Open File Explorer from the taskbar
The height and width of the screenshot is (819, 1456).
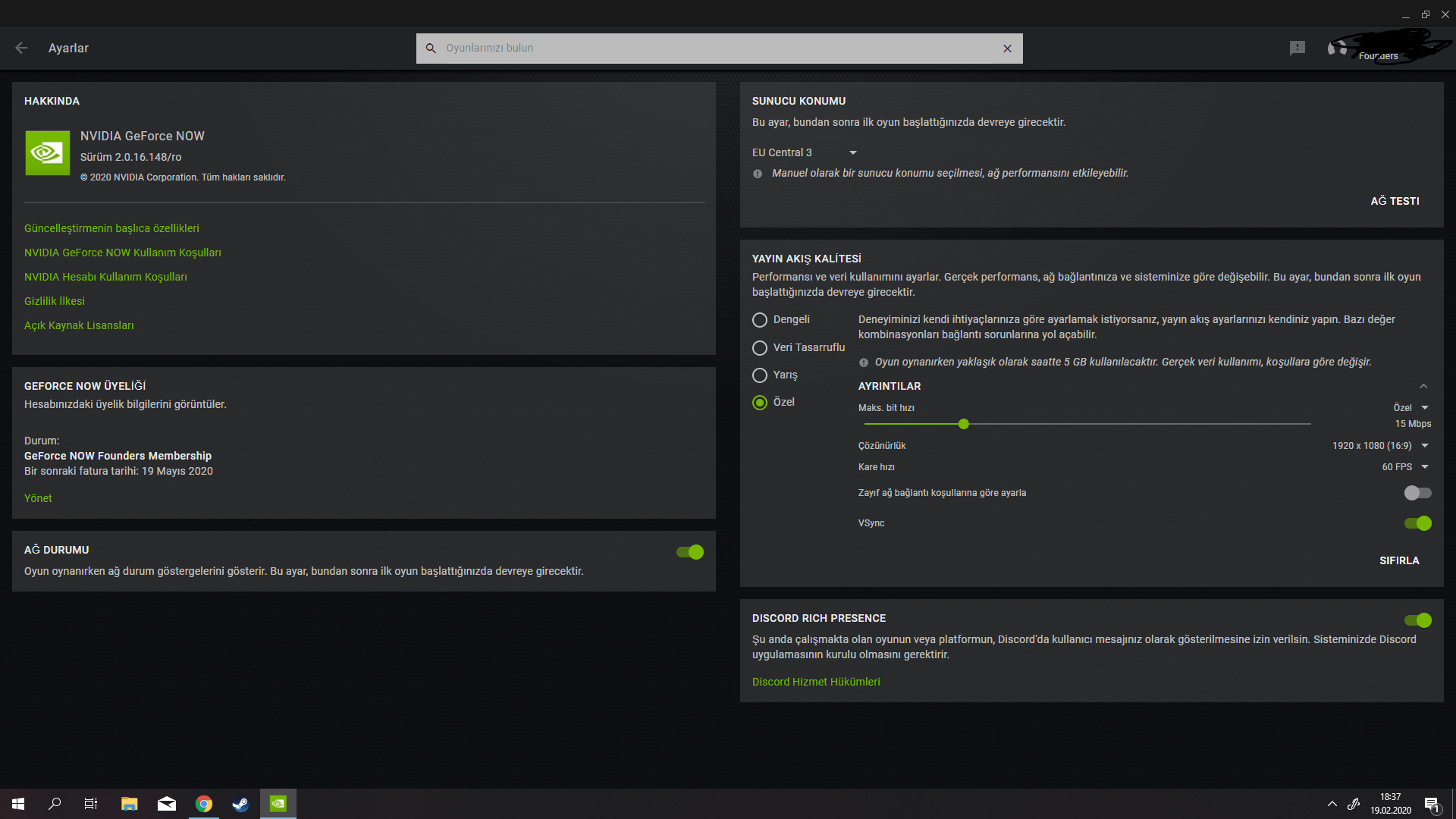pos(129,804)
